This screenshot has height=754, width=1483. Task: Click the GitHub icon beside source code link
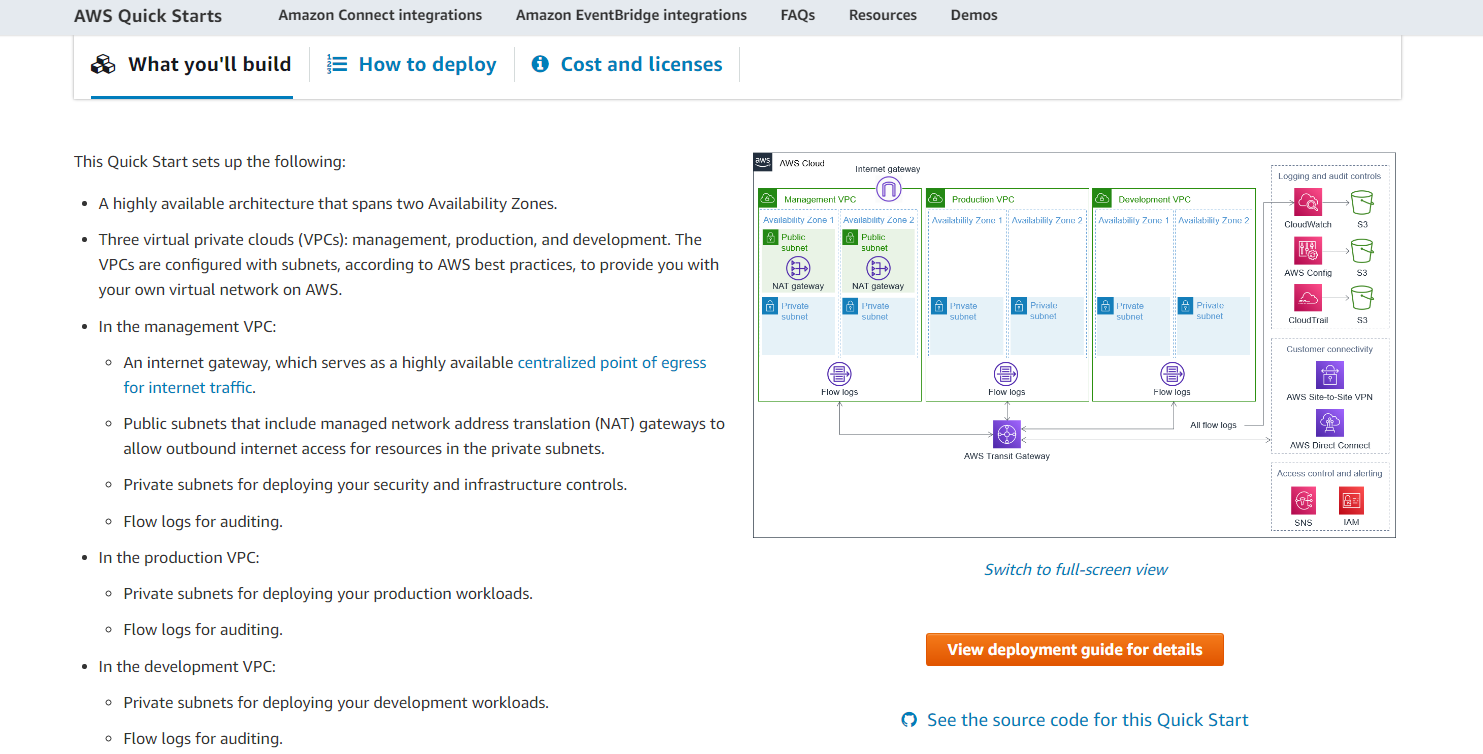pyautogui.click(x=909, y=720)
